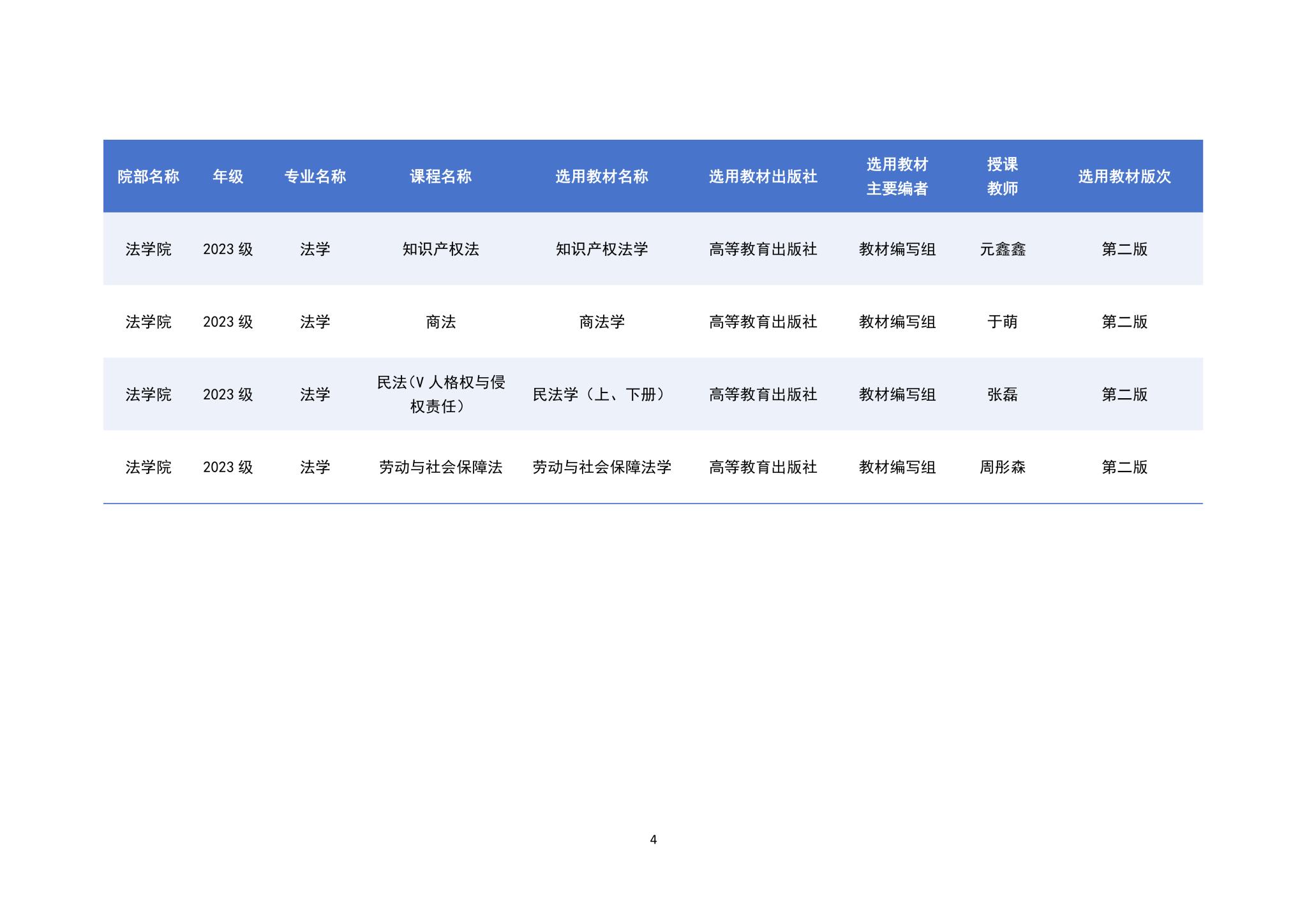Click 法学院 in 商法 row
The image size is (1307, 924).
[148, 322]
